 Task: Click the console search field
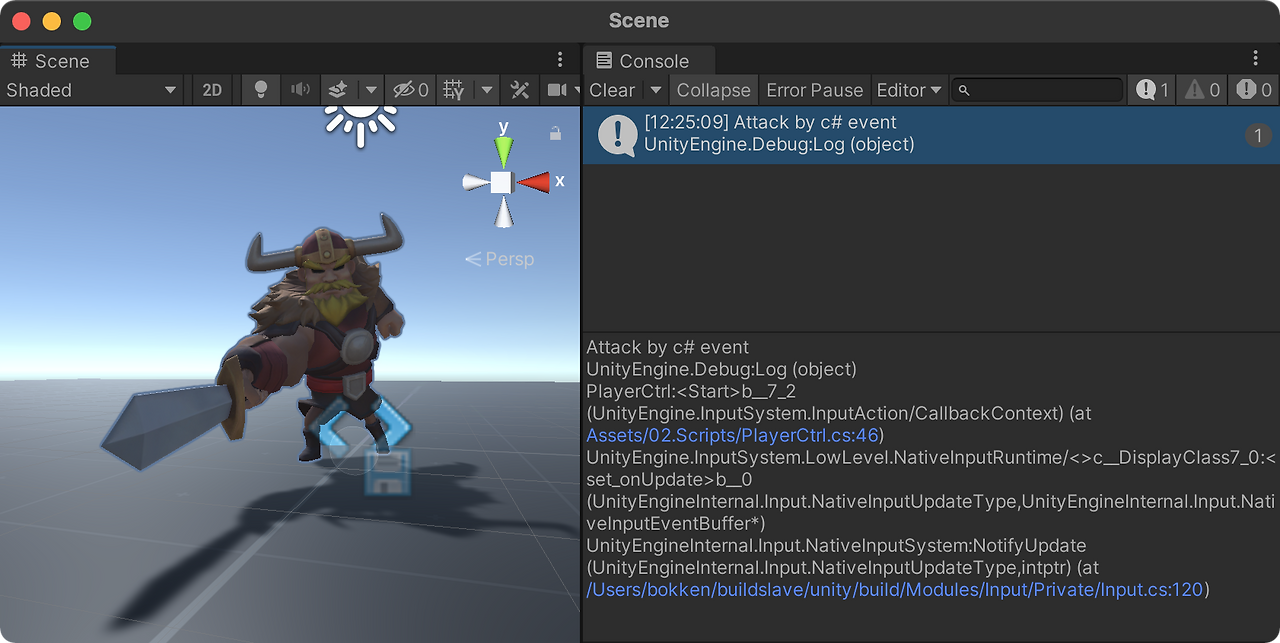tap(1037, 90)
